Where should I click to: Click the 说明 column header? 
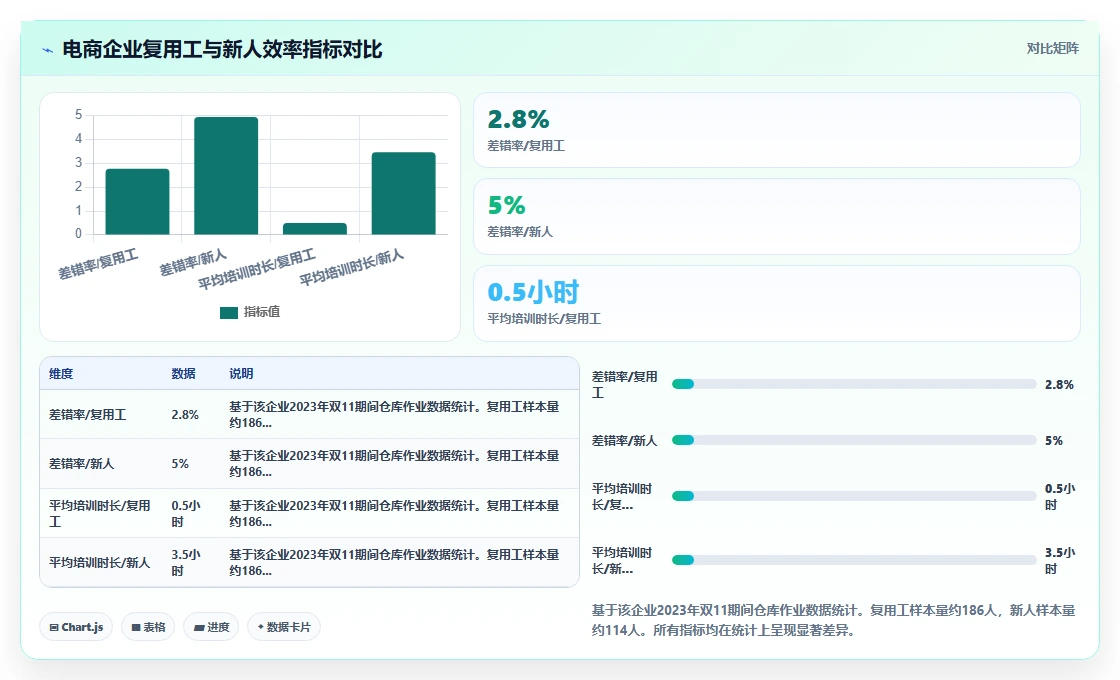[x=241, y=374]
